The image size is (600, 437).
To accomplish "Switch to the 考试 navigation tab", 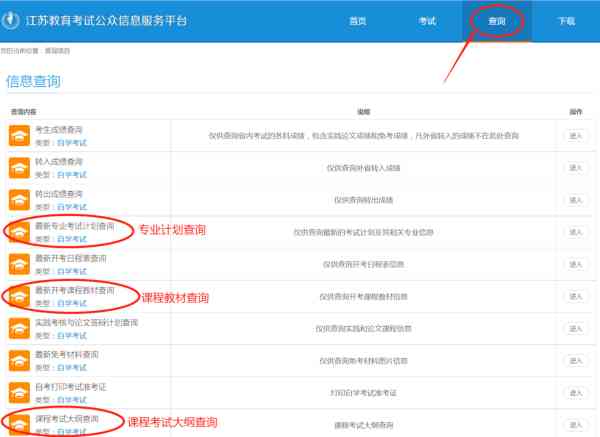I will pos(427,21).
